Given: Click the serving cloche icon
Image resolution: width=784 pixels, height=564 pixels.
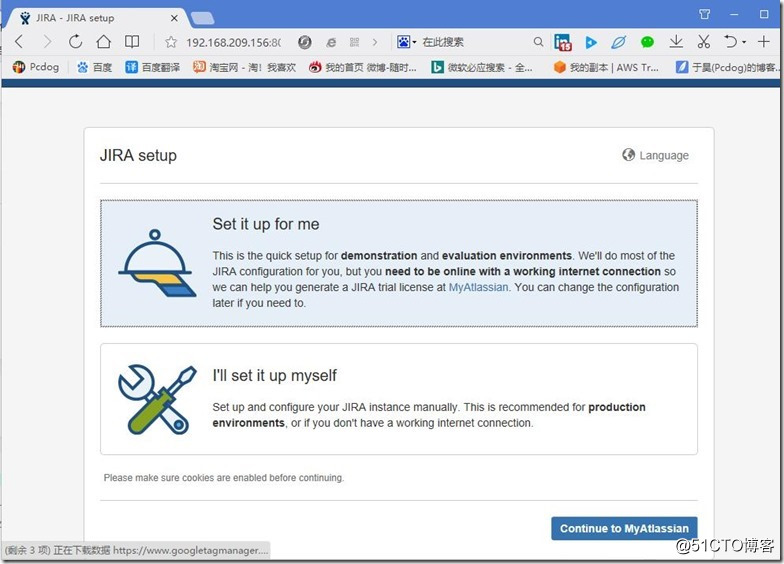Looking at the screenshot, I should click(x=157, y=264).
